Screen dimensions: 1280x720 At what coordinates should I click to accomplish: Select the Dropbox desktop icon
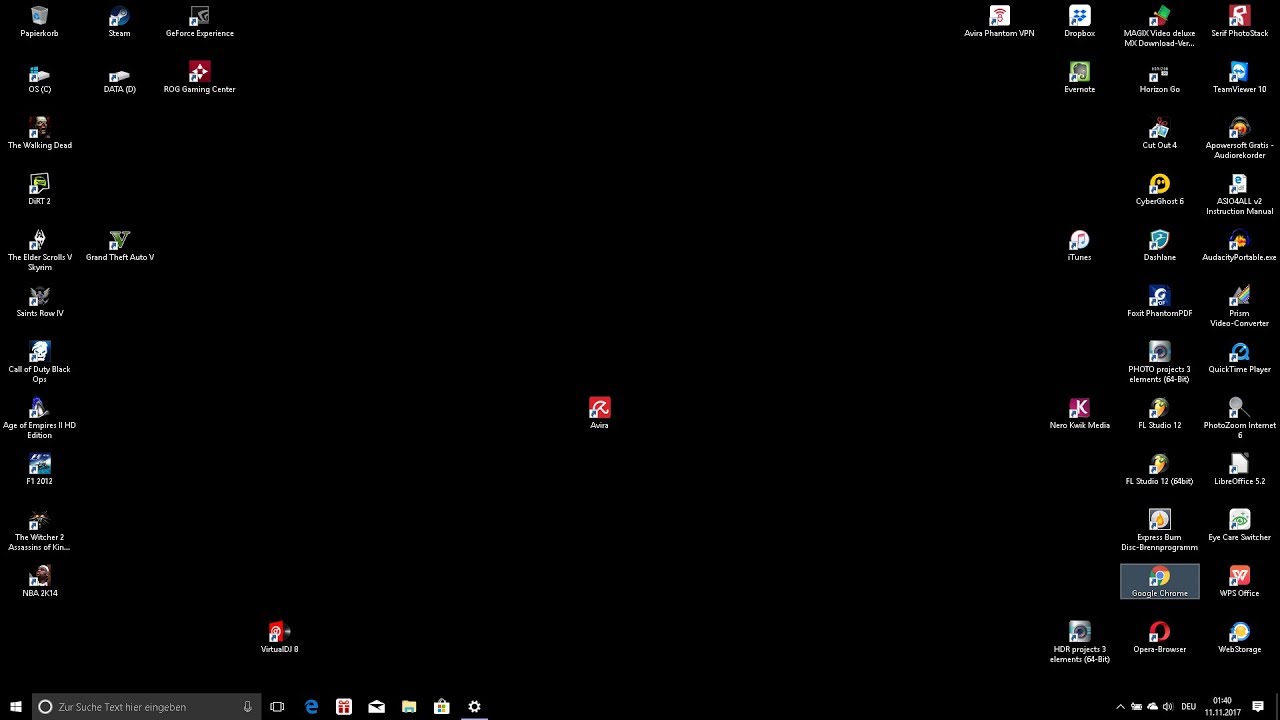point(1079,22)
